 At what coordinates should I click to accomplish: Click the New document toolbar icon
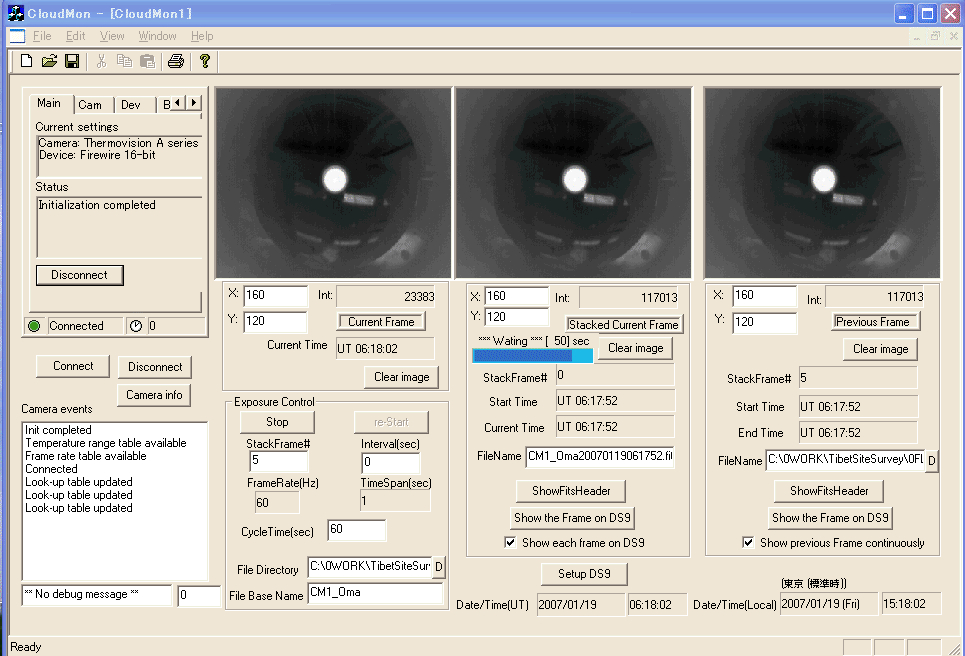pyautogui.click(x=27, y=61)
